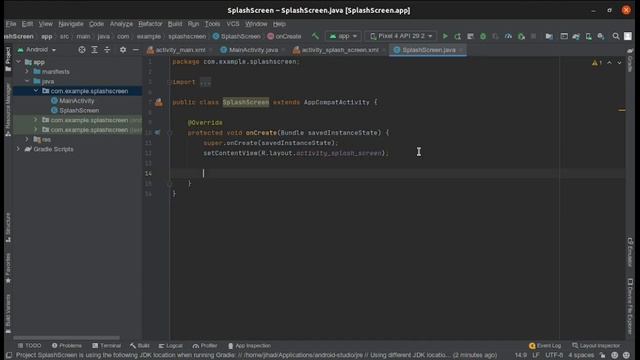Open the Gradle tool window on right edge
Image resolution: width=640 pixels, height=360 pixels.
630,60
